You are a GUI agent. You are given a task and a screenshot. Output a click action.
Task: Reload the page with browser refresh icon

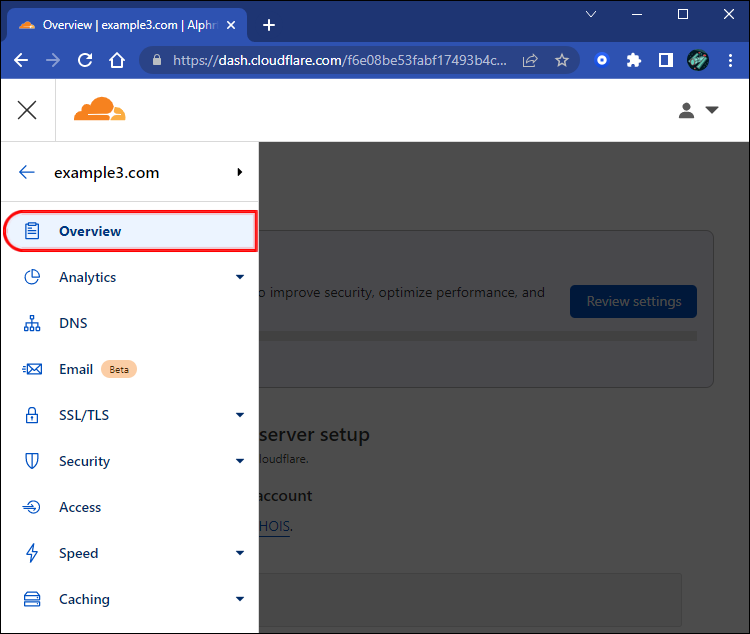(x=85, y=60)
